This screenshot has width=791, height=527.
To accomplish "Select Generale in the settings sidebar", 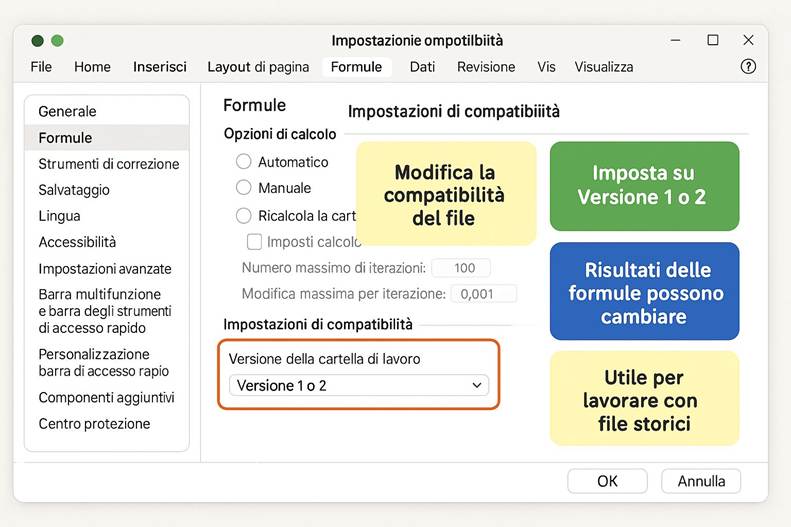I will (67, 111).
